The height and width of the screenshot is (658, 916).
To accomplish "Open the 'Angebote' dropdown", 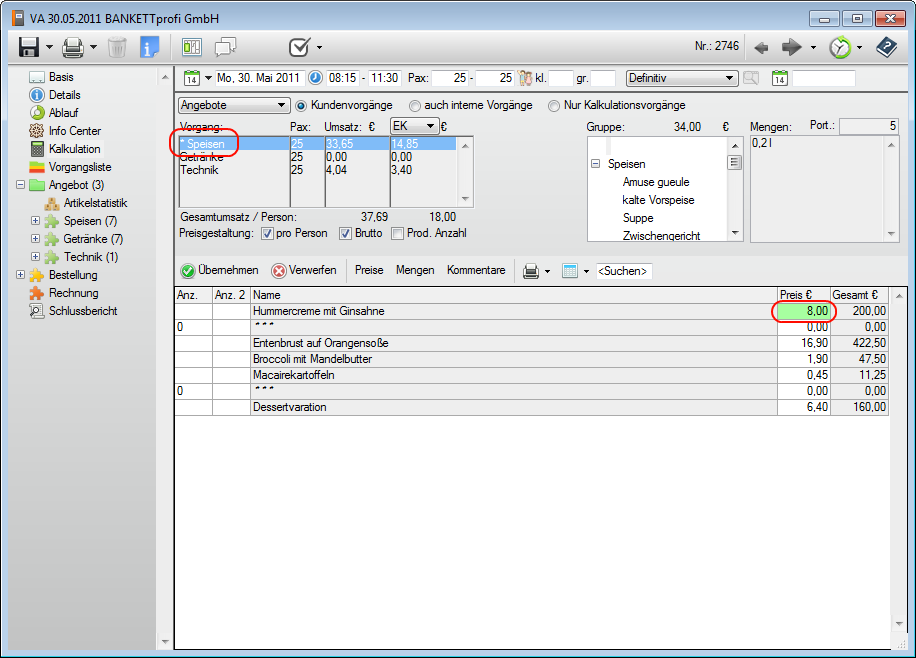I will pos(233,105).
